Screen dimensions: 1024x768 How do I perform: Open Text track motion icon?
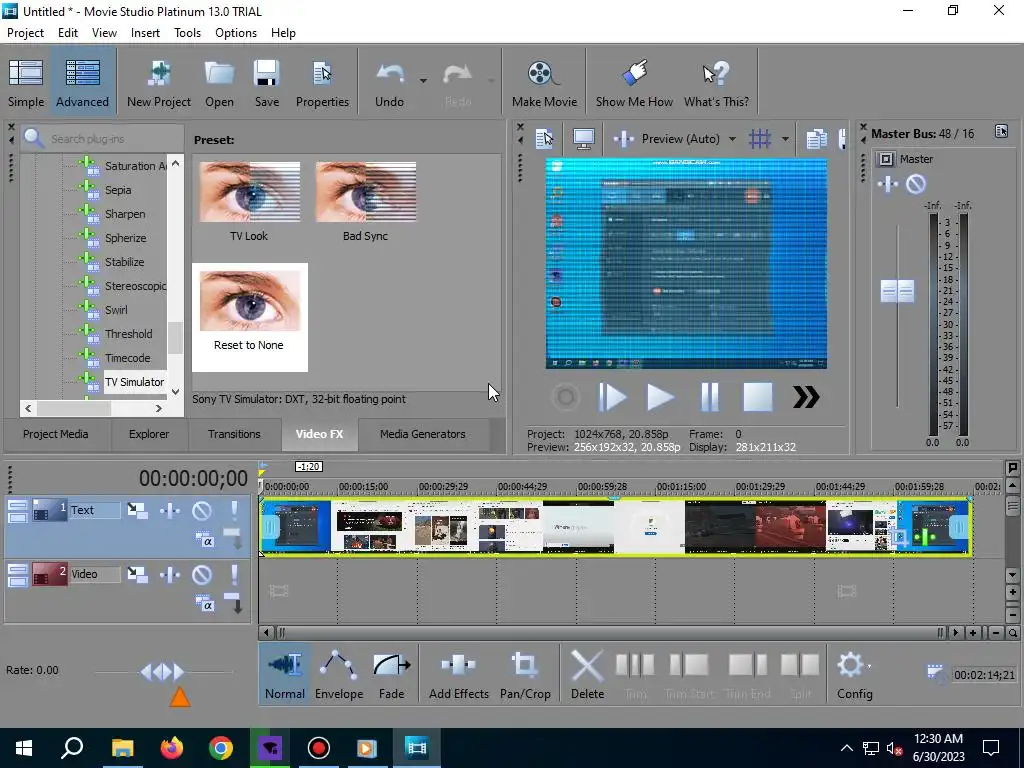click(137, 511)
